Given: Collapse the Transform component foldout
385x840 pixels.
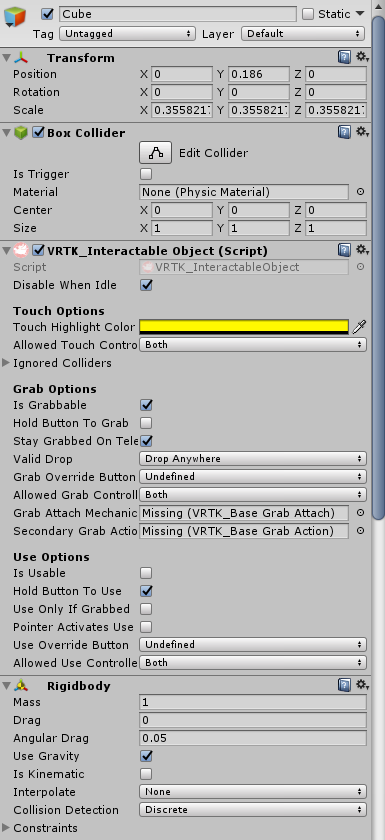Looking at the screenshot, I should [6, 57].
